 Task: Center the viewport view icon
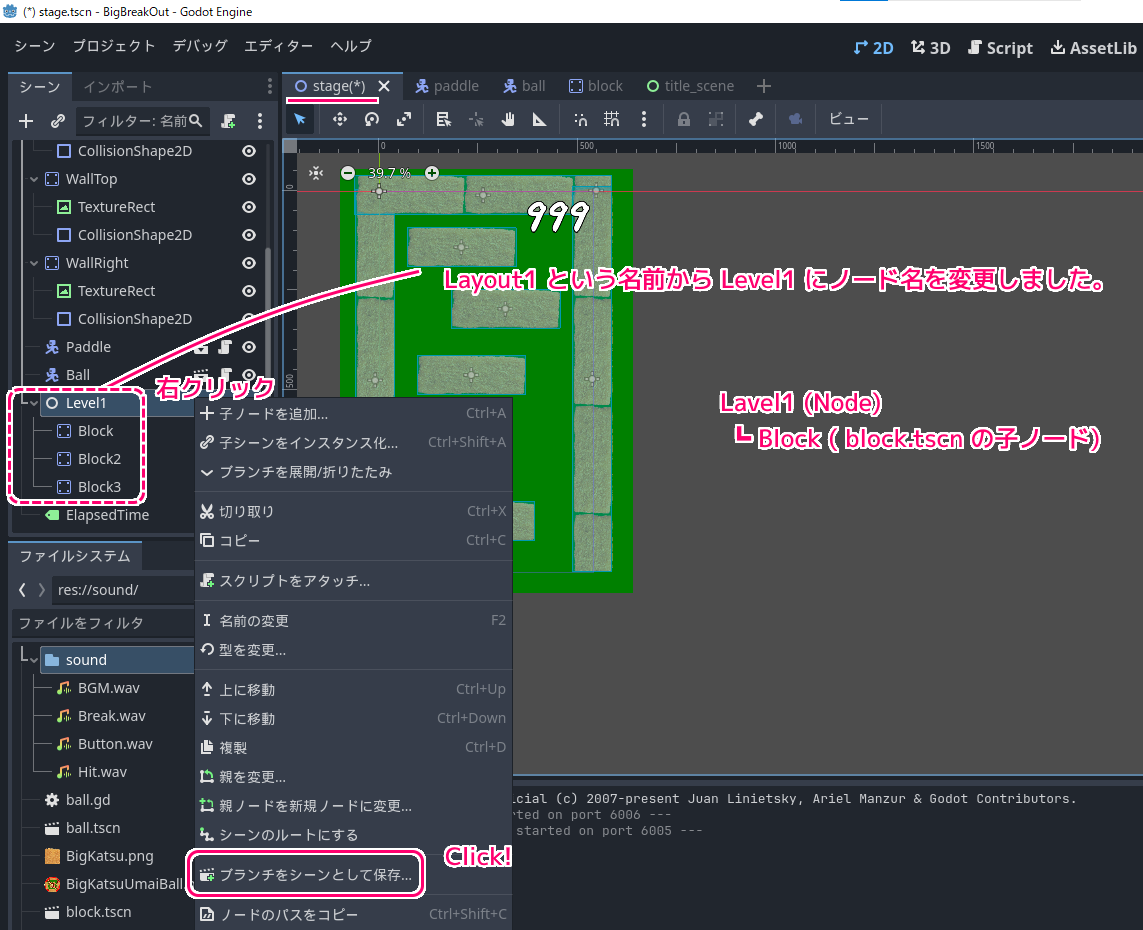tap(316, 173)
